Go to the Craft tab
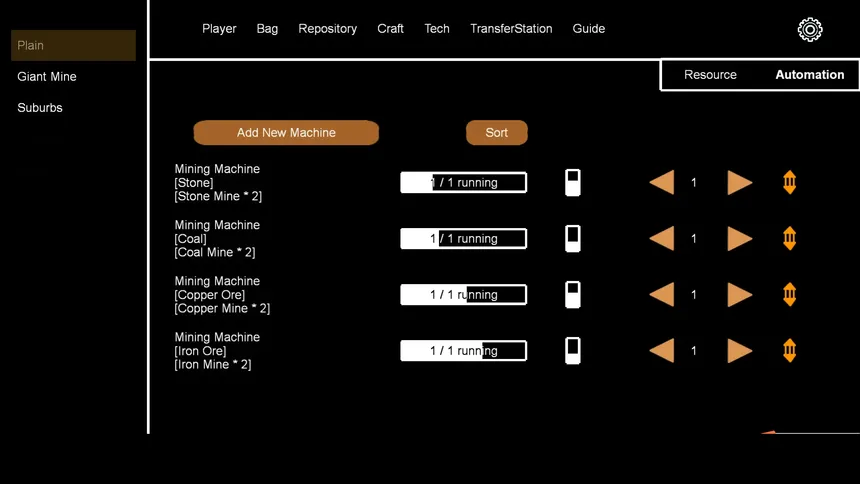Screen dimensions: 860x484 (390, 29)
